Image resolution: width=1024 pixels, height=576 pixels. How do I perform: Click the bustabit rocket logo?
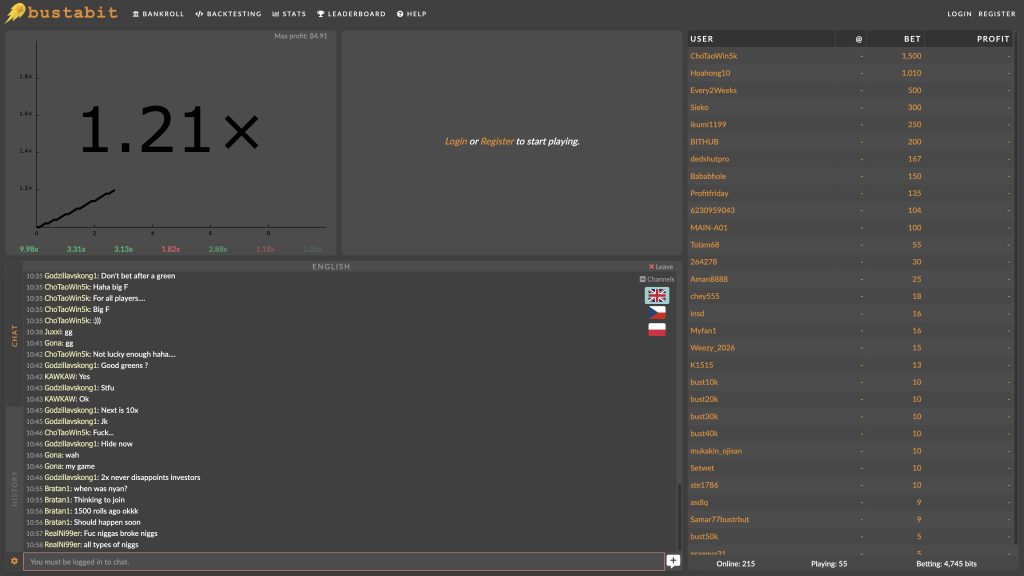coord(61,12)
